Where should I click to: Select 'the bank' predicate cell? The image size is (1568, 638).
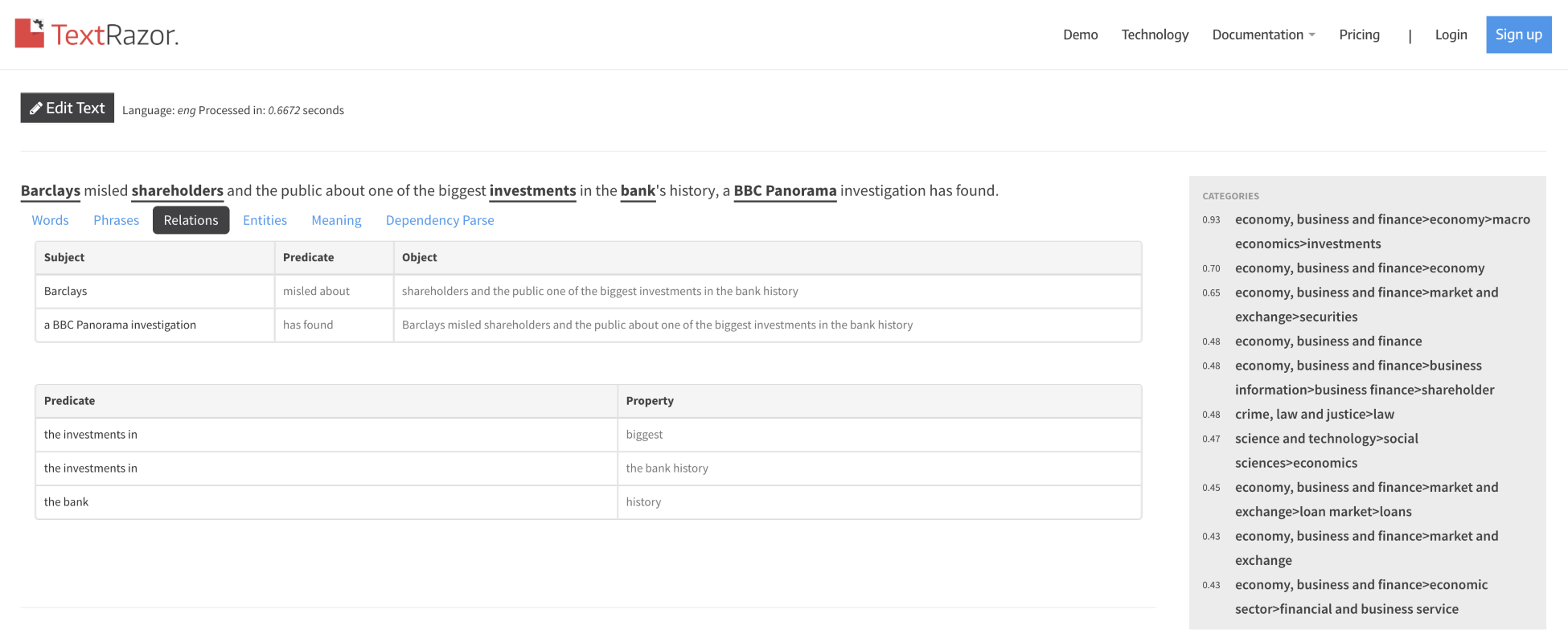click(326, 501)
